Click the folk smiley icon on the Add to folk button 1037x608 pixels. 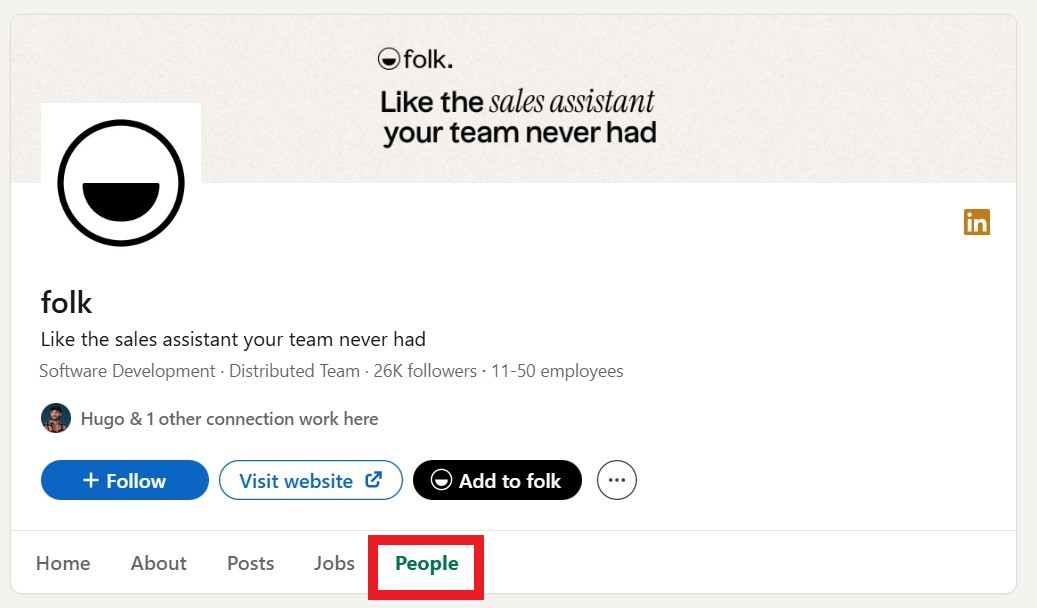click(x=440, y=480)
